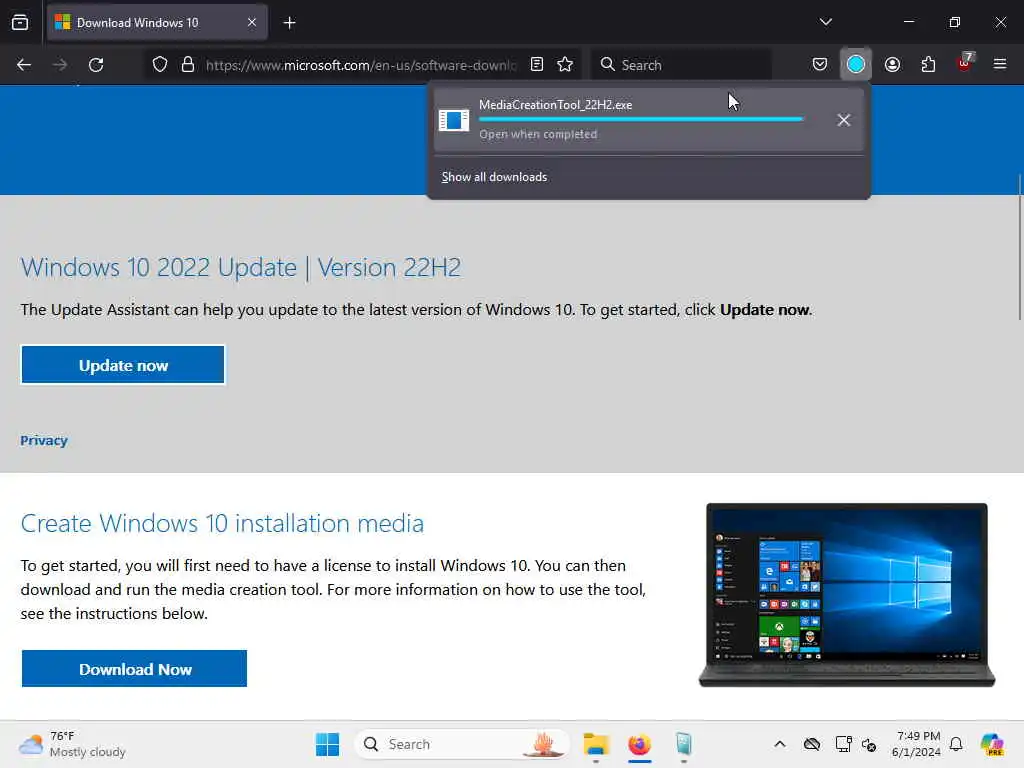Focus the Firefox Search box
1024x768 pixels.
coord(682,65)
